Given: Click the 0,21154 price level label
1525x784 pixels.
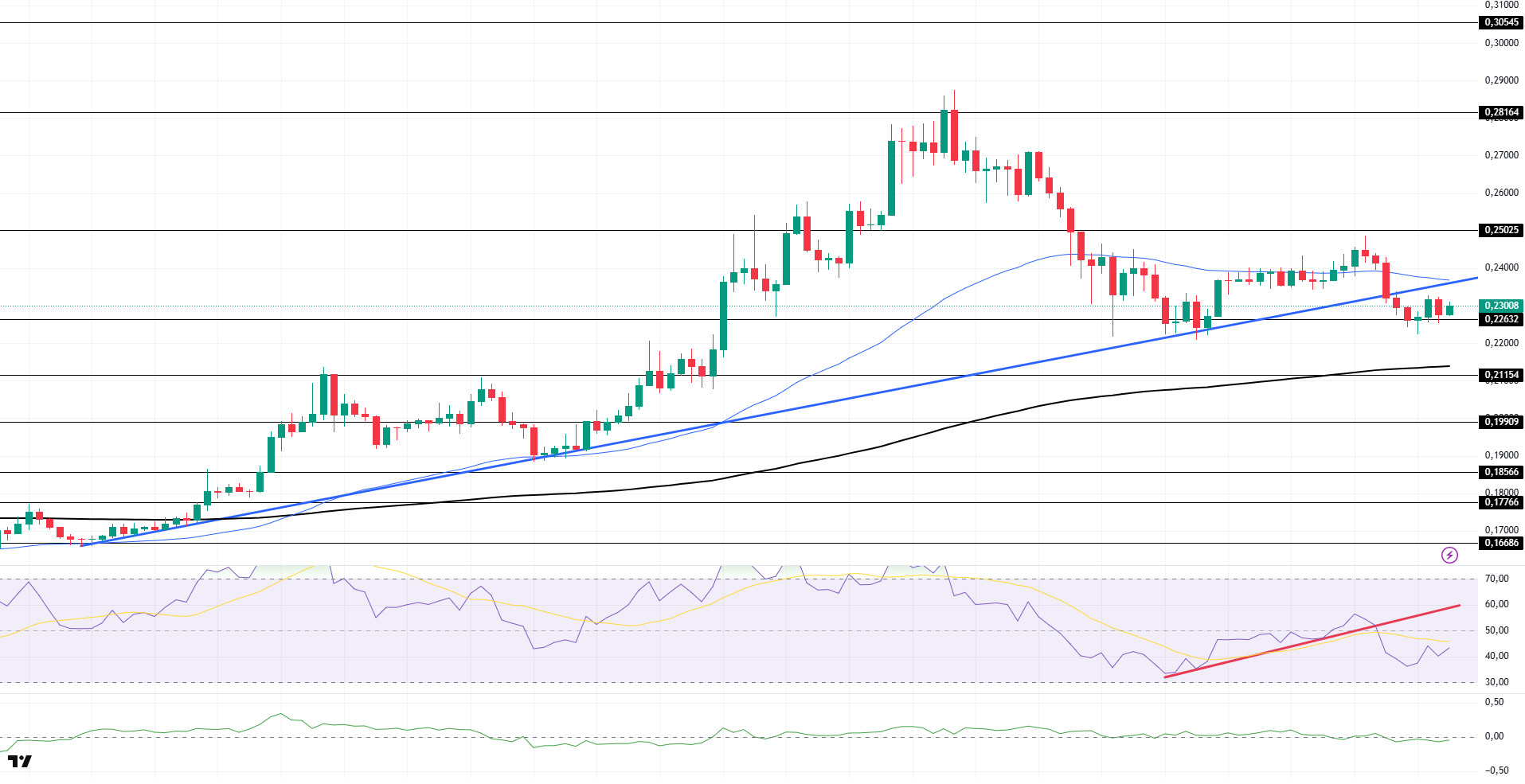Looking at the screenshot, I should [1501, 375].
